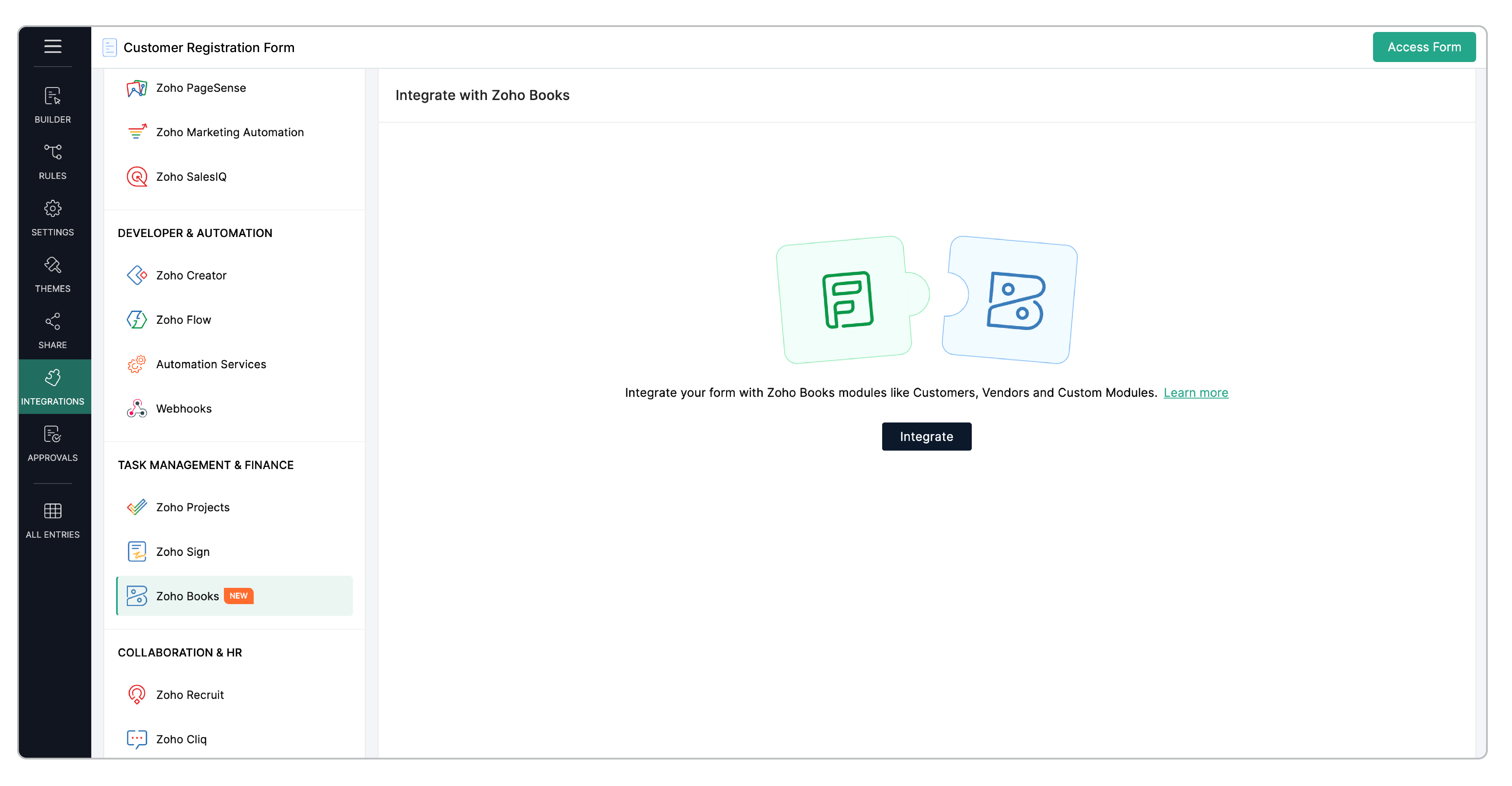
Task: Open the hamburger navigation menu
Action: click(x=53, y=47)
